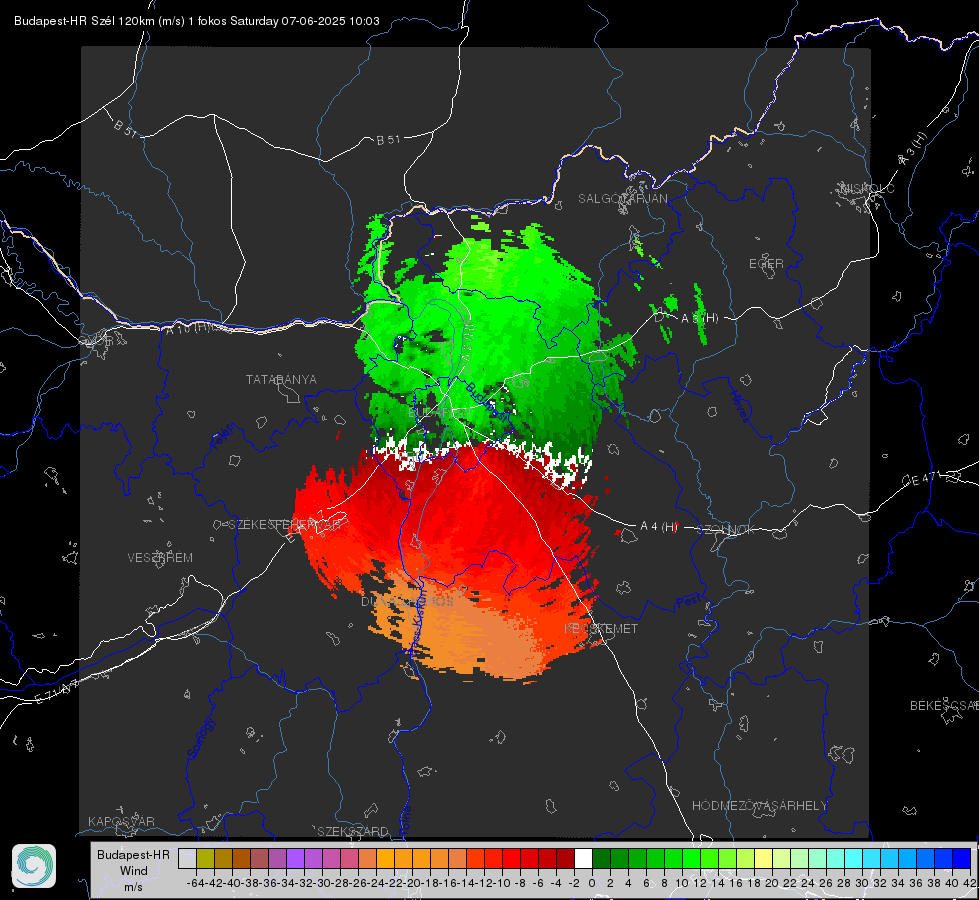Click the SALGÓTARJÁN city label
Screen dimensions: 979x900
[622, 199]
